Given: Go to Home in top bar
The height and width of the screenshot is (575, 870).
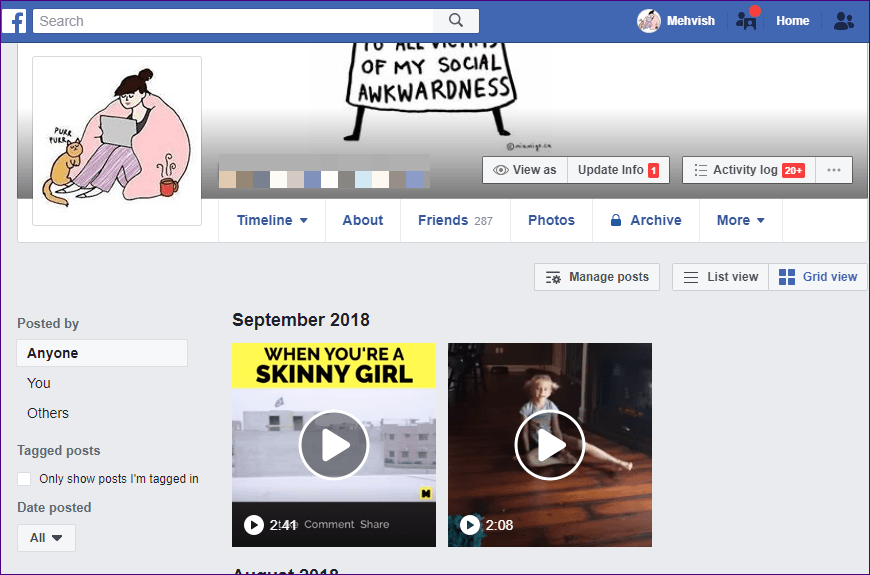Looking at the screenshot, I should 792,21.
